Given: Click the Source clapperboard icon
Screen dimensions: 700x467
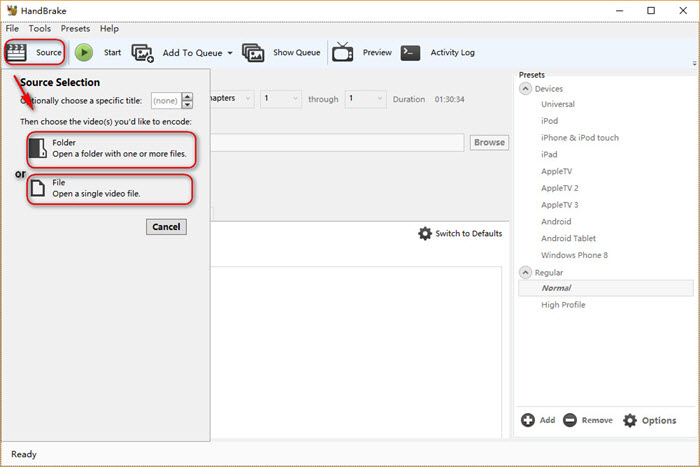Looking at the screenshot, I should pyautogui.click(x=16, y=52).
